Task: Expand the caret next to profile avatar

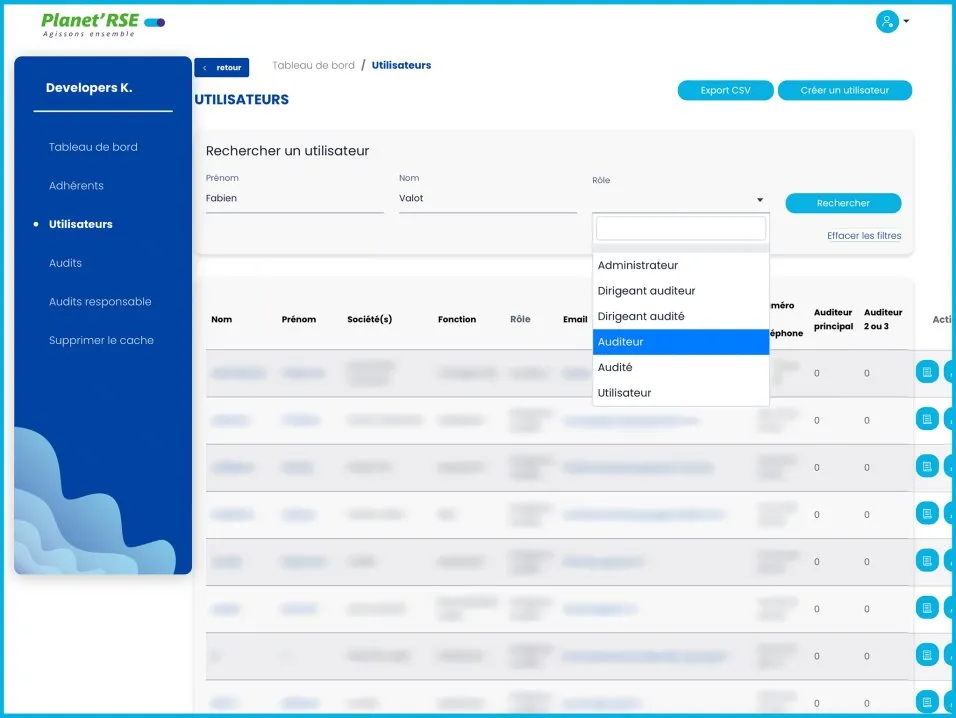Action: [x=906, y=21]
